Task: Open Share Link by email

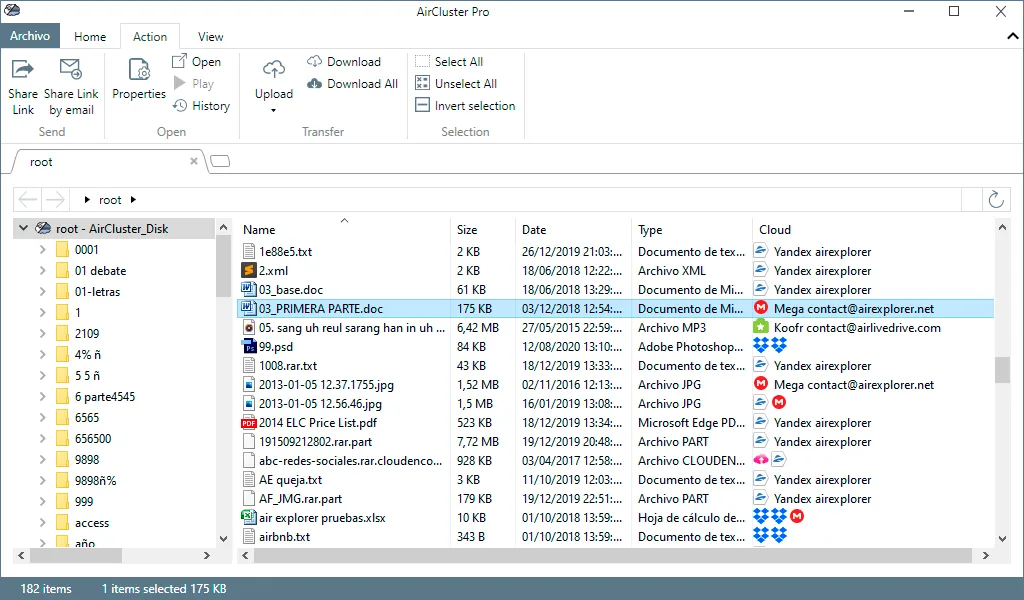Action: click(x=71, y=87)
